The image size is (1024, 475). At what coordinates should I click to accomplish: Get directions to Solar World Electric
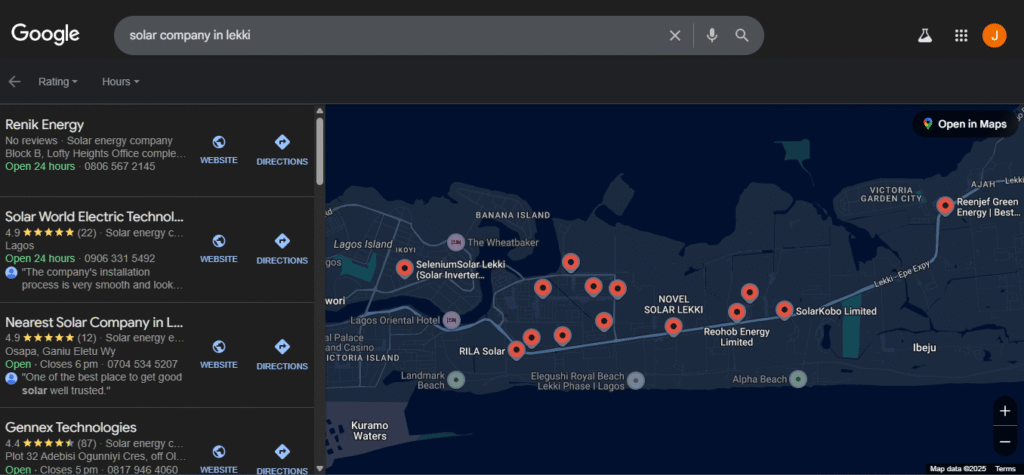coord(282,249)
